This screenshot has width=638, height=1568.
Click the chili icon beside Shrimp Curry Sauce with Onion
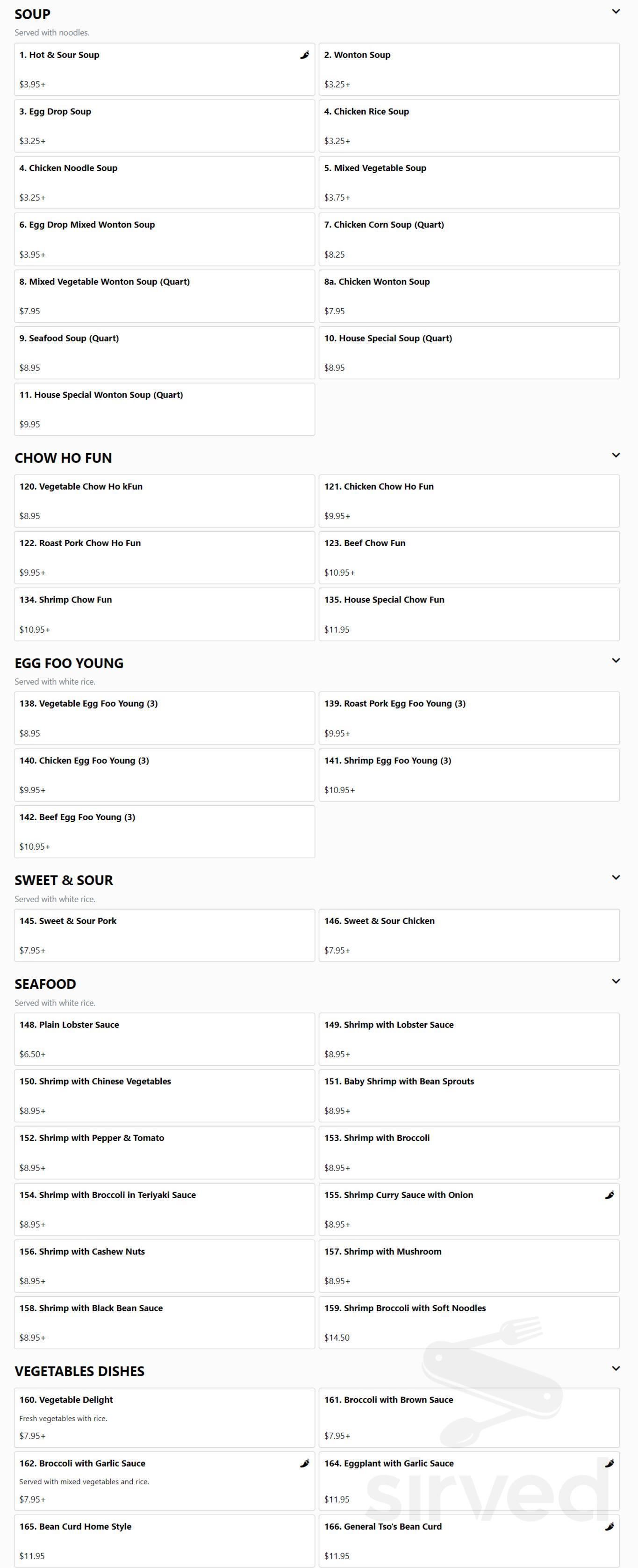(x=609, y=1195)
